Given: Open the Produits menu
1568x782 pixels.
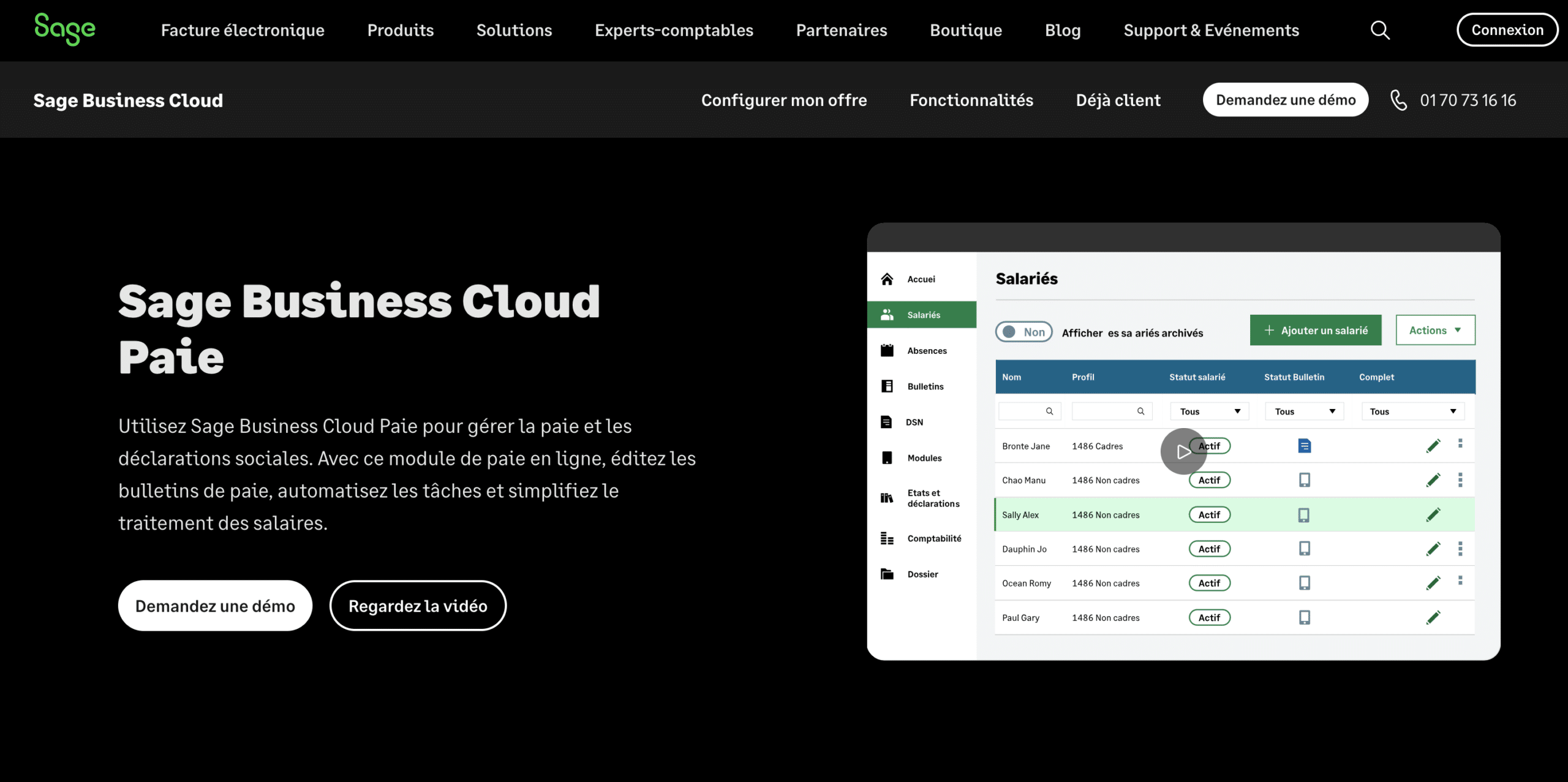Looking at the screenshot, I should tap(401, 30).
